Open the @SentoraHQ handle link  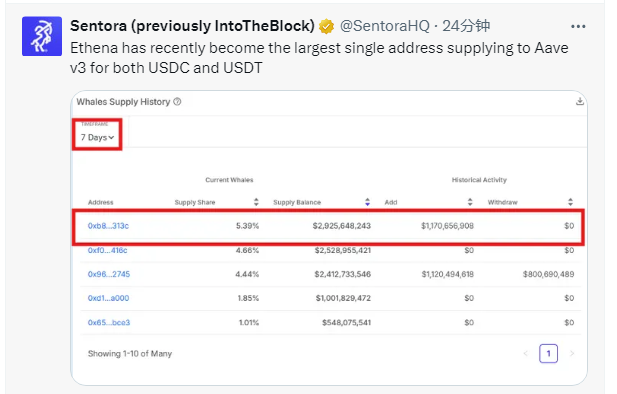point(384,26)
